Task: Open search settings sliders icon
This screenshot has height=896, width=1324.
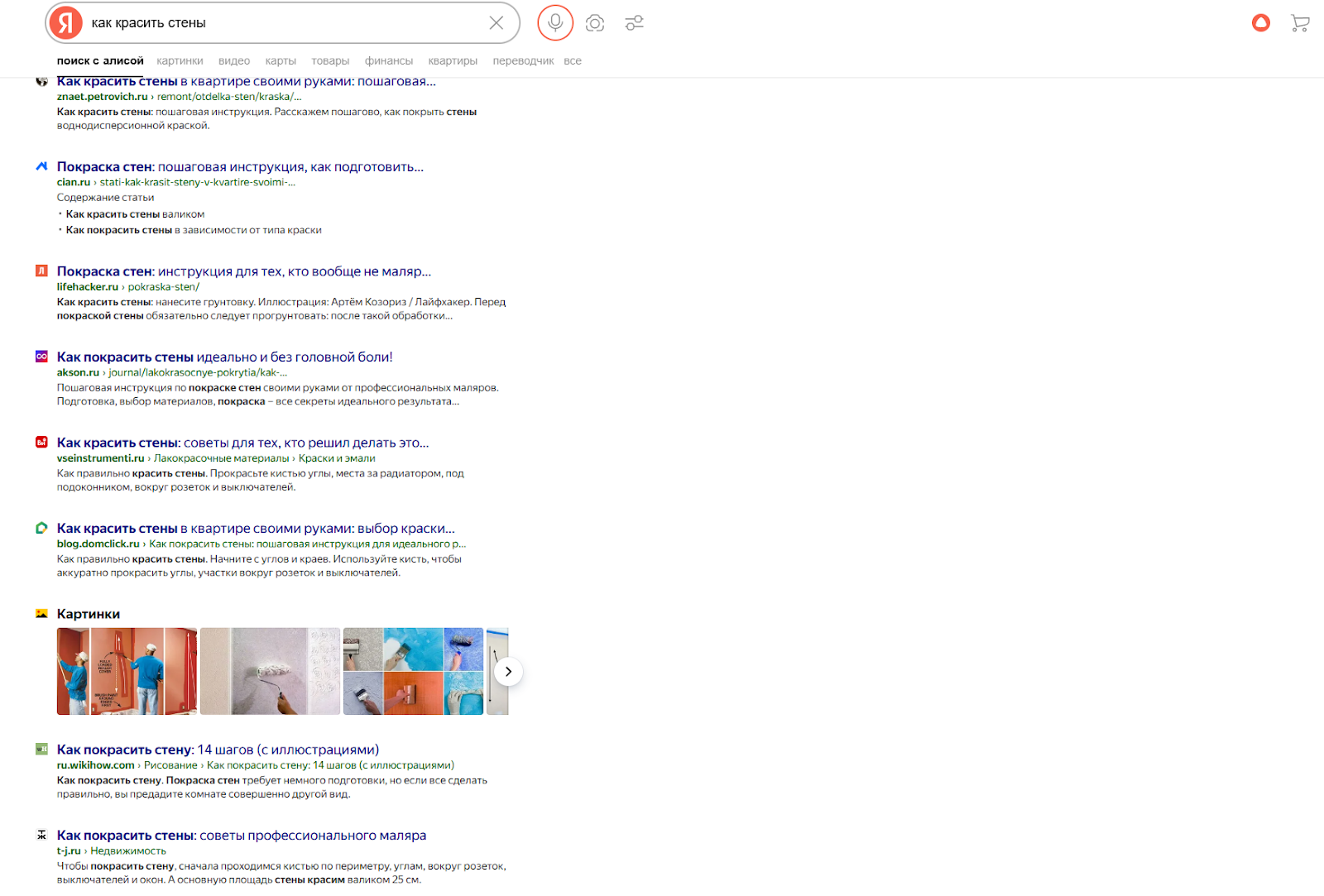Action: tap(635, 23)
